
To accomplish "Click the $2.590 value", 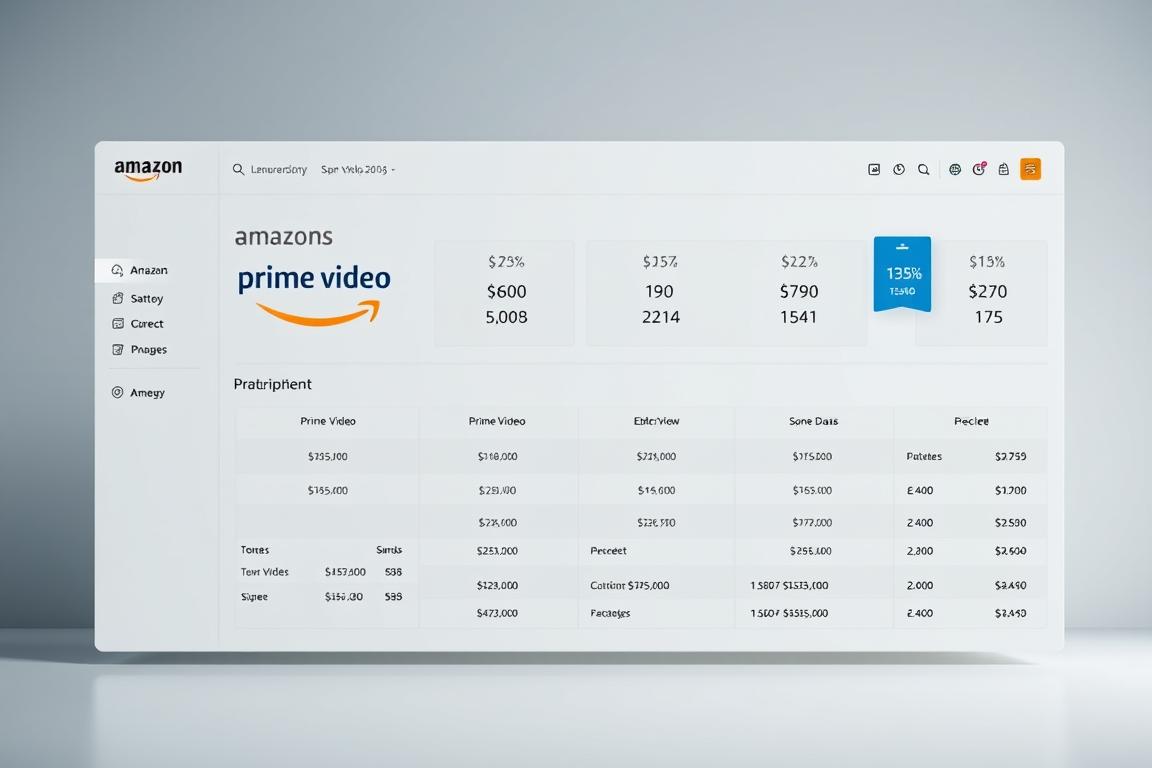I will [1010, 523].
